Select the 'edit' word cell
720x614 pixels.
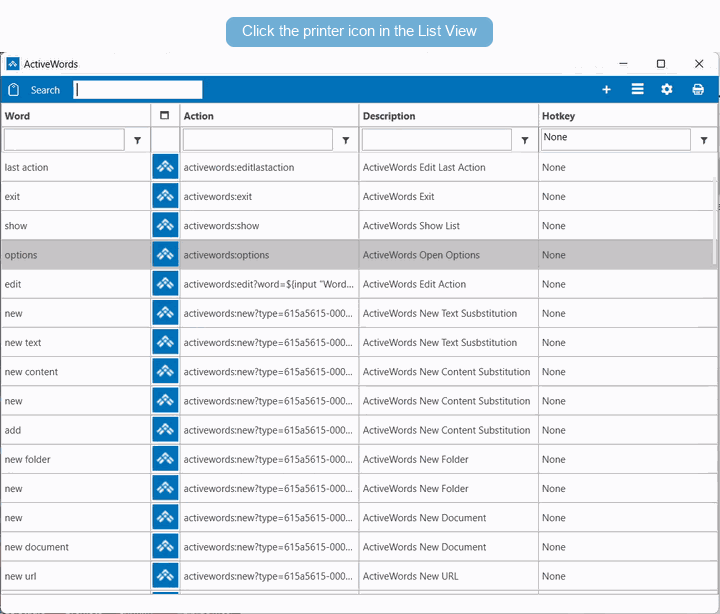76,284
